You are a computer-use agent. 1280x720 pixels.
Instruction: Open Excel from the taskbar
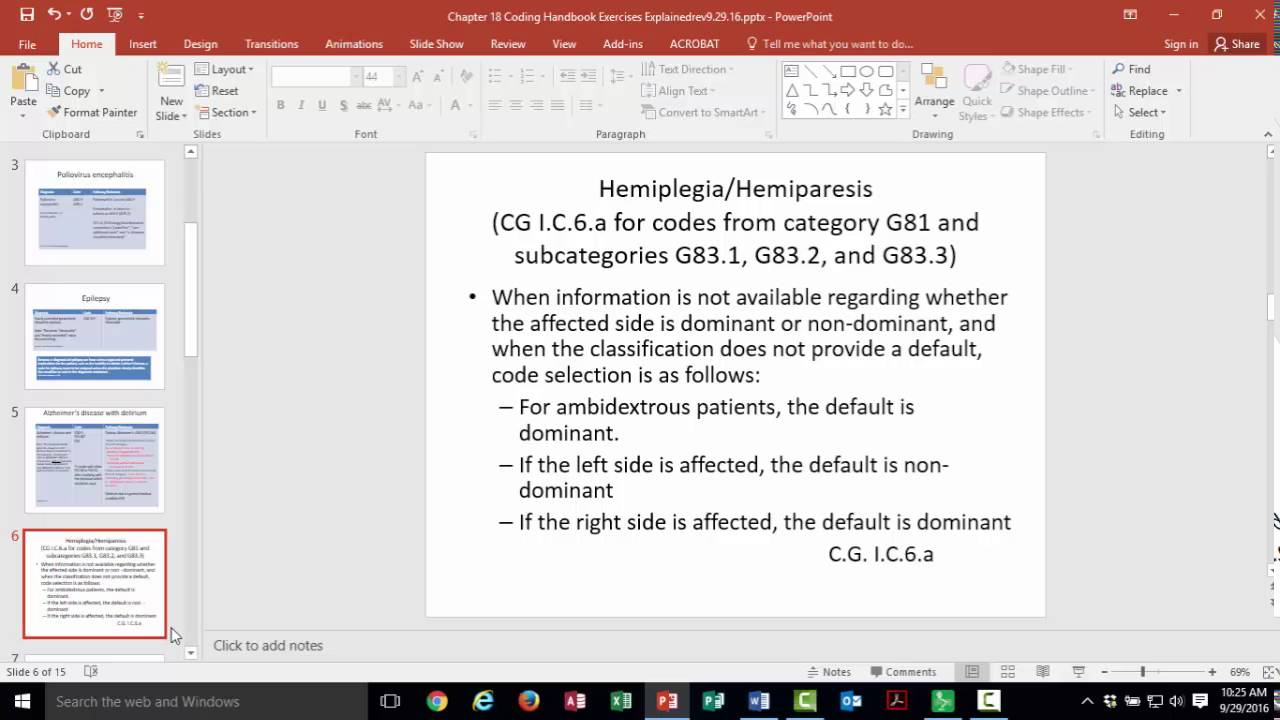(621, 701)
